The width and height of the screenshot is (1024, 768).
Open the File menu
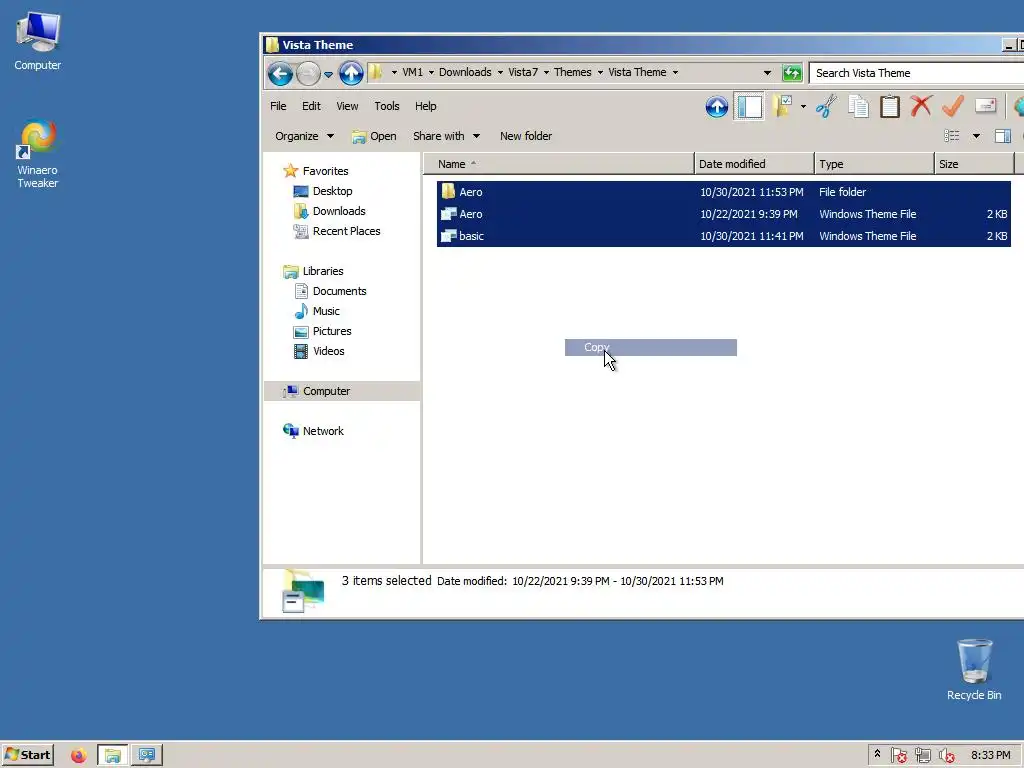[x=278, y=106]
